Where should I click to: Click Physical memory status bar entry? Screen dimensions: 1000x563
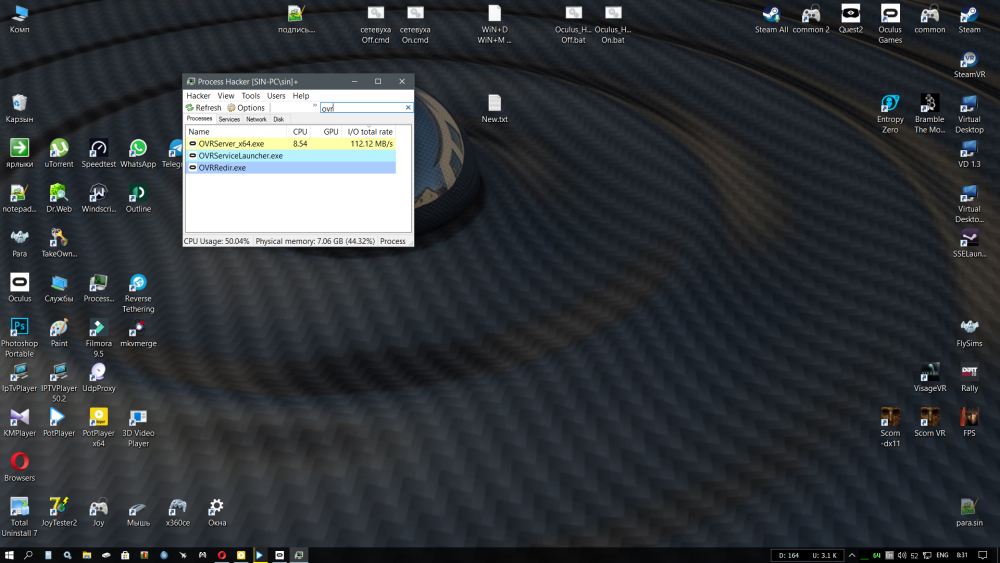click(315, 241)
